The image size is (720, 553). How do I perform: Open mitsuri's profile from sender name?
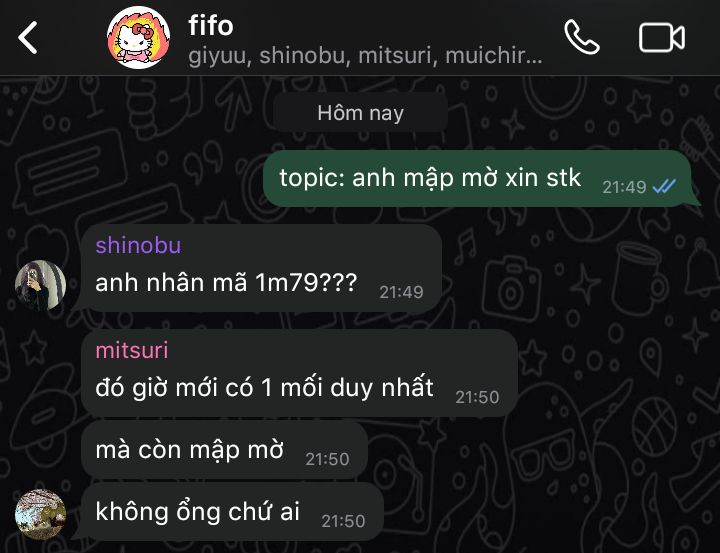[x=132, y=350]
